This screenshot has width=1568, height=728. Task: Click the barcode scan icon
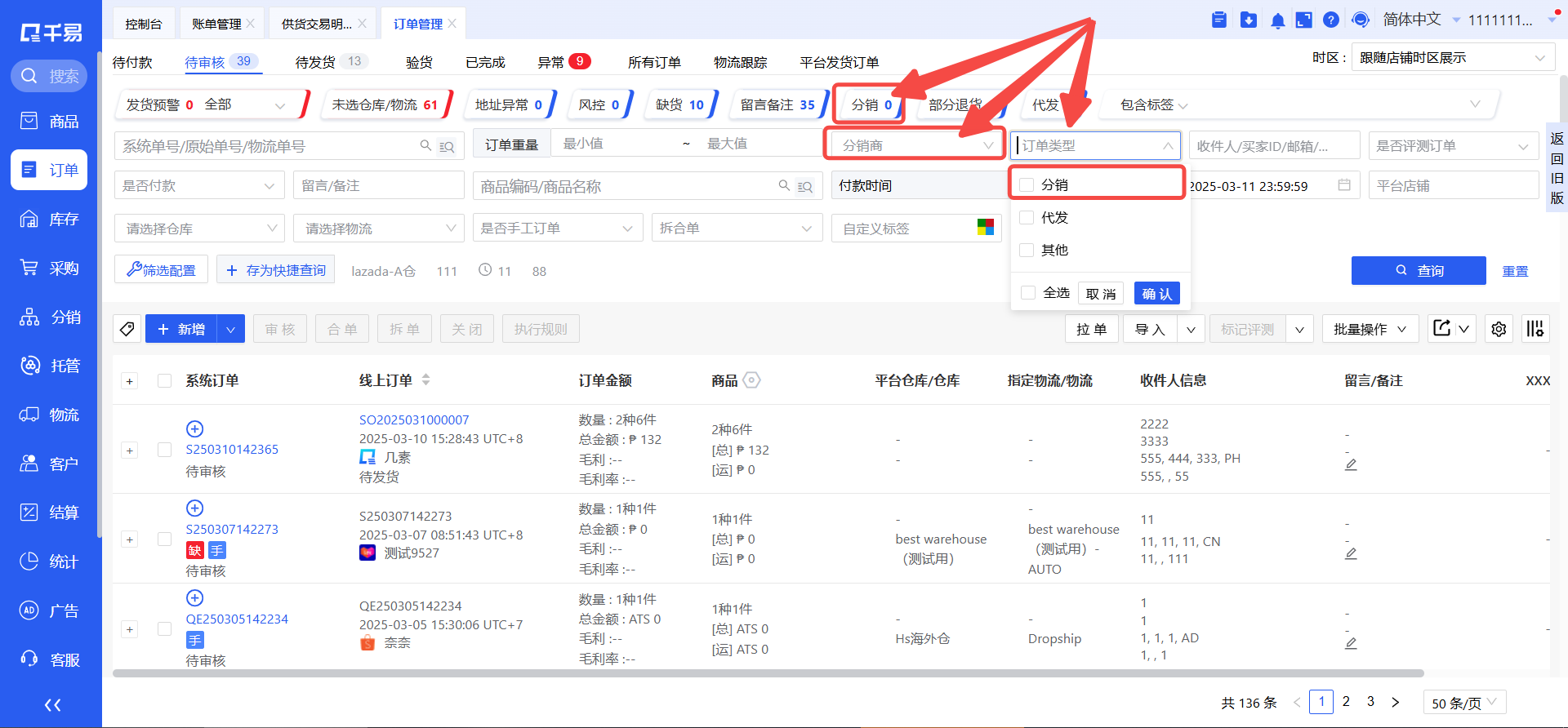point(1535,329)
